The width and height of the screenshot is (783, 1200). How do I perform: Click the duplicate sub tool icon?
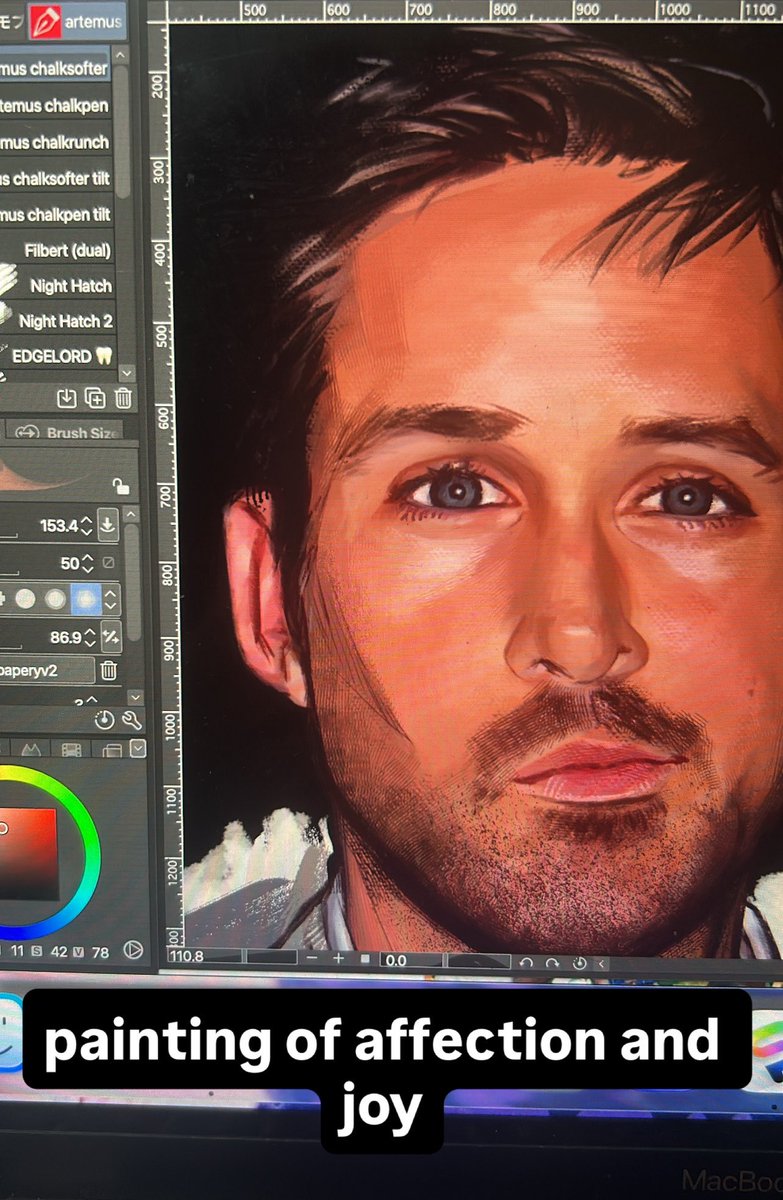(x=95, y=398)
